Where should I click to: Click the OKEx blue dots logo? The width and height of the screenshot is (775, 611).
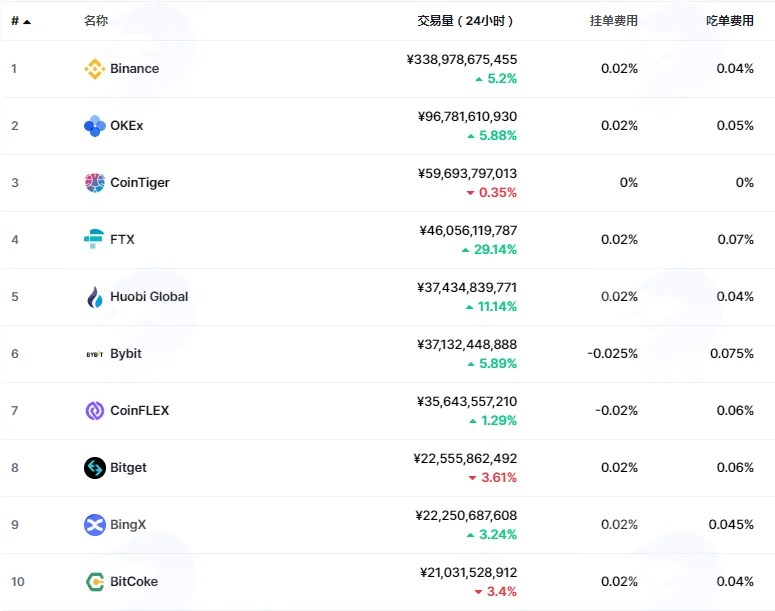coord(94,126)
